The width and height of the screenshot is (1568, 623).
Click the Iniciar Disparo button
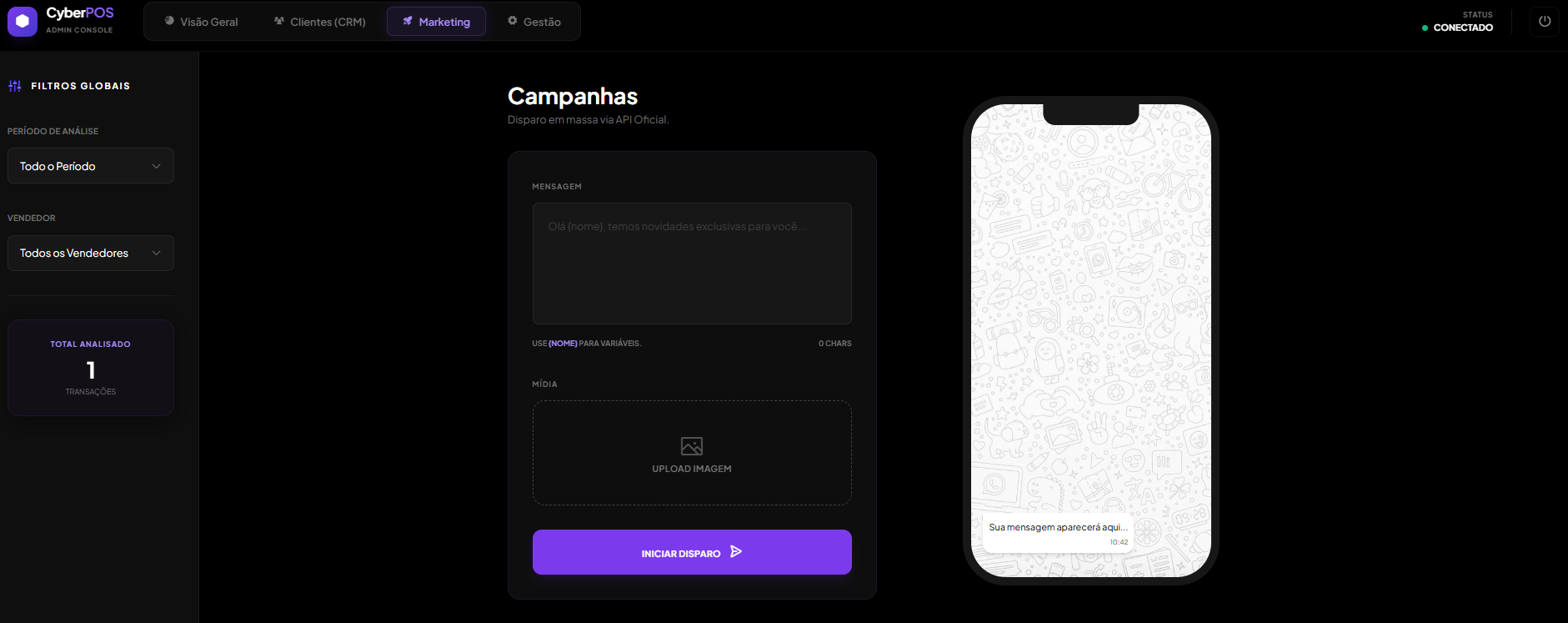(x=692, y=552)
